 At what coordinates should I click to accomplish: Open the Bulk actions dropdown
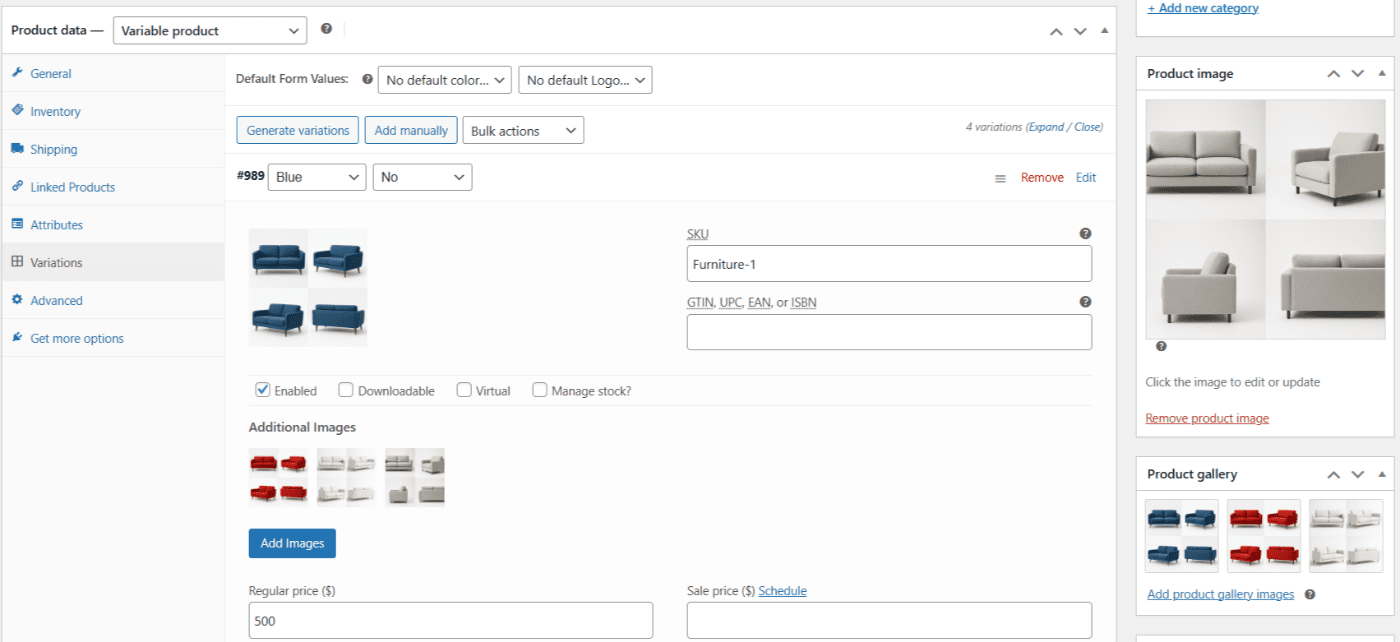coord(522,131)
